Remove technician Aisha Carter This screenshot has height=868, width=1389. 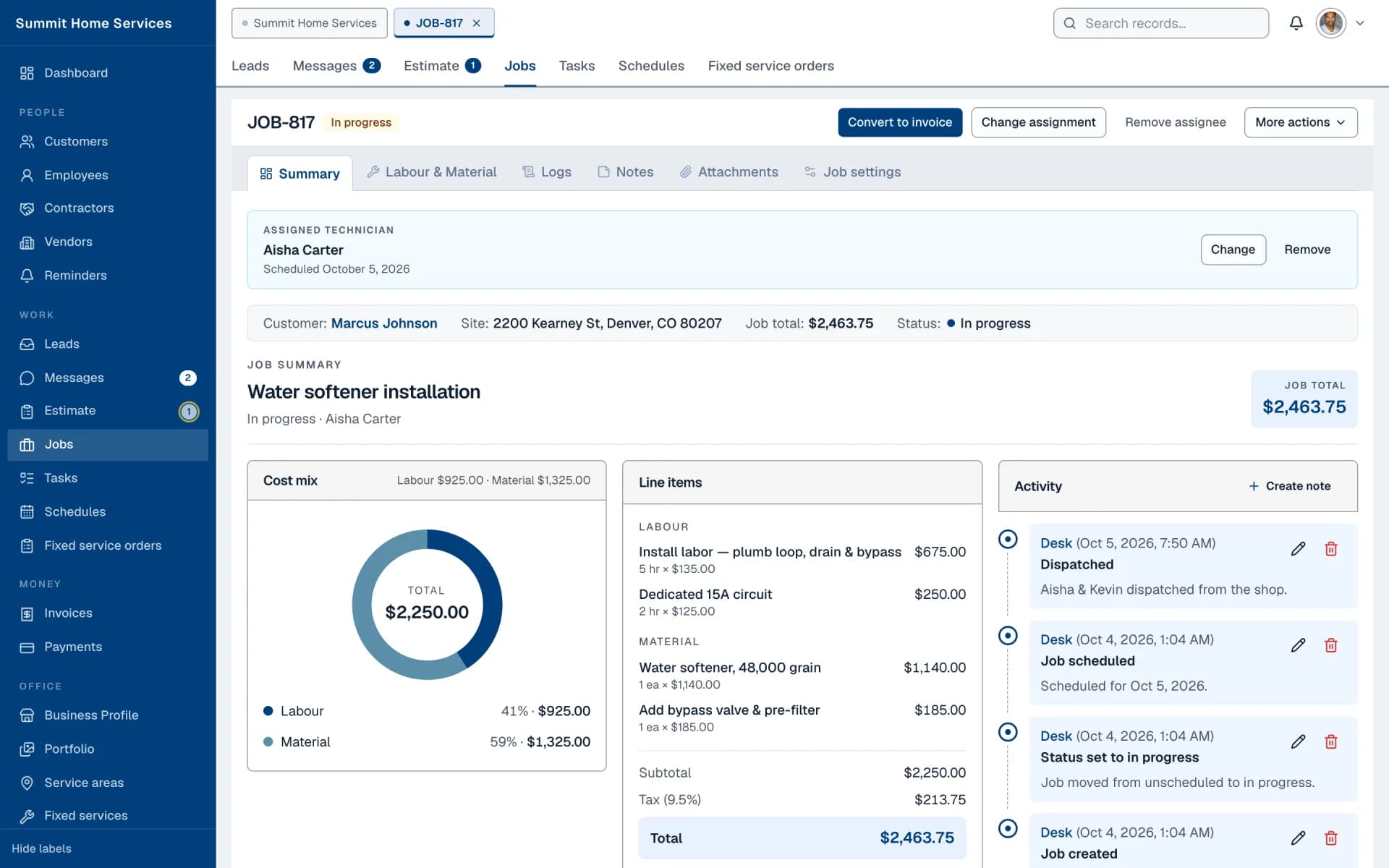pos(1307,250)
